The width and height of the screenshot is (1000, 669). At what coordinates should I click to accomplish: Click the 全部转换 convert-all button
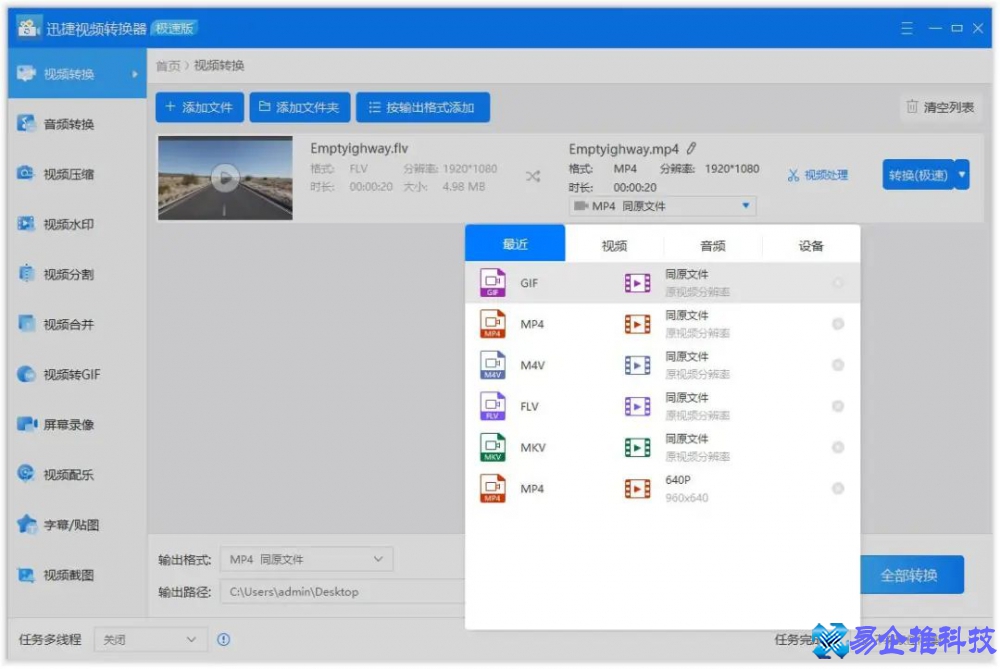coord(911,574)
